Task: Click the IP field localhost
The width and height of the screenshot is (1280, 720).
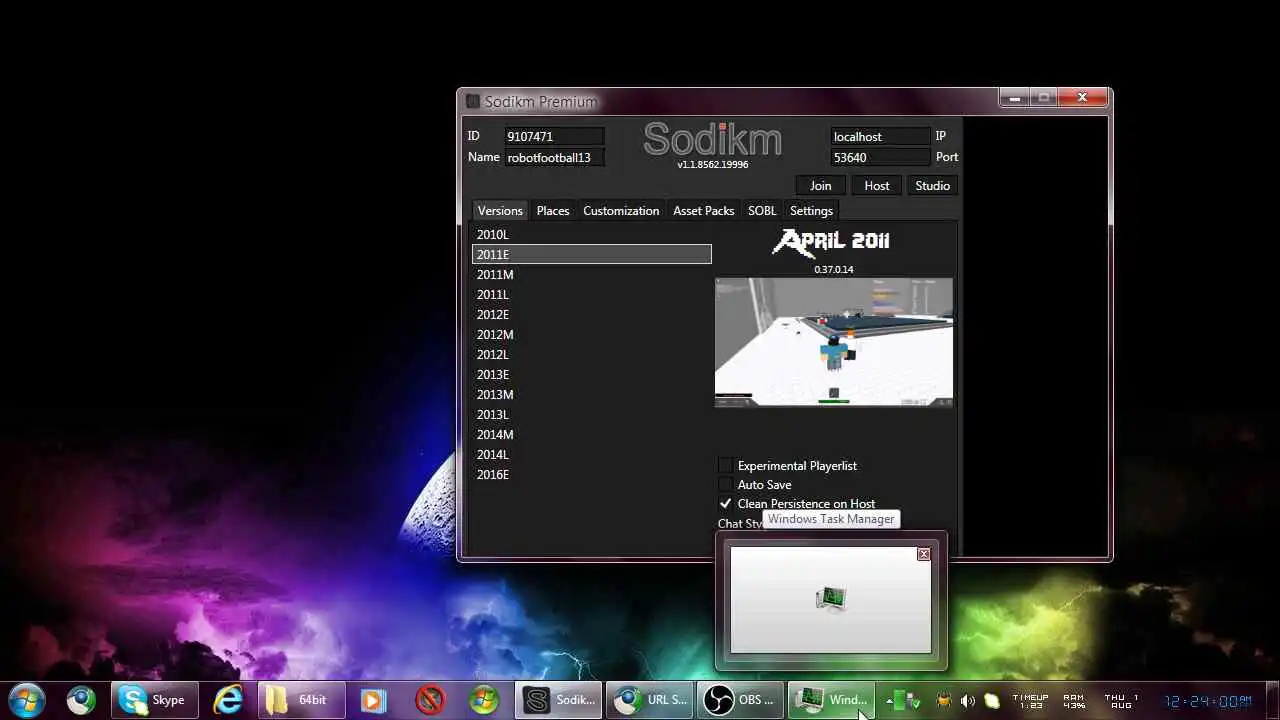Action: pyautogui.click(x=880, y=136)
